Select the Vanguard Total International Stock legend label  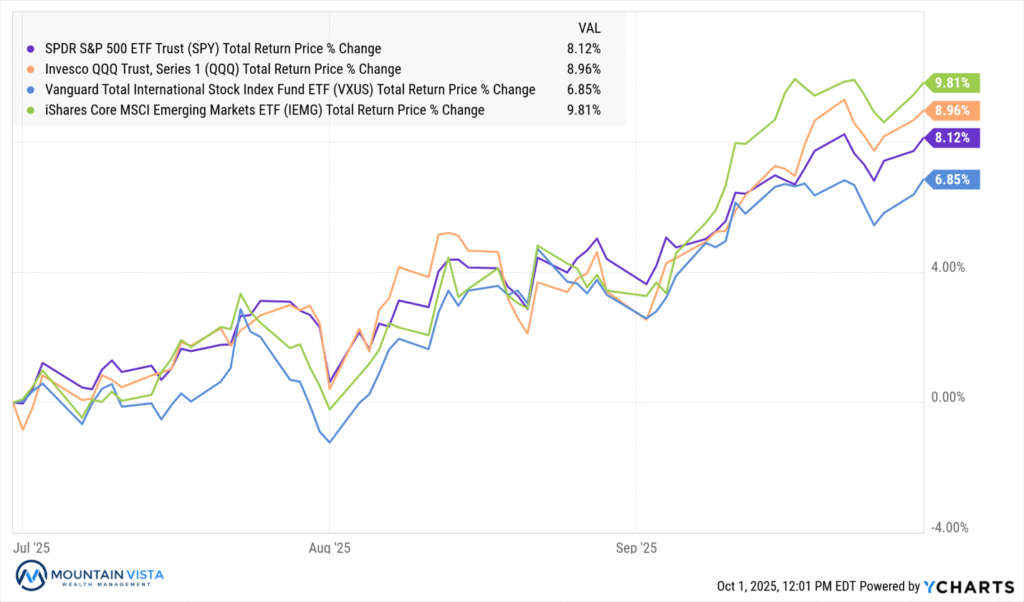coord(288,90)
